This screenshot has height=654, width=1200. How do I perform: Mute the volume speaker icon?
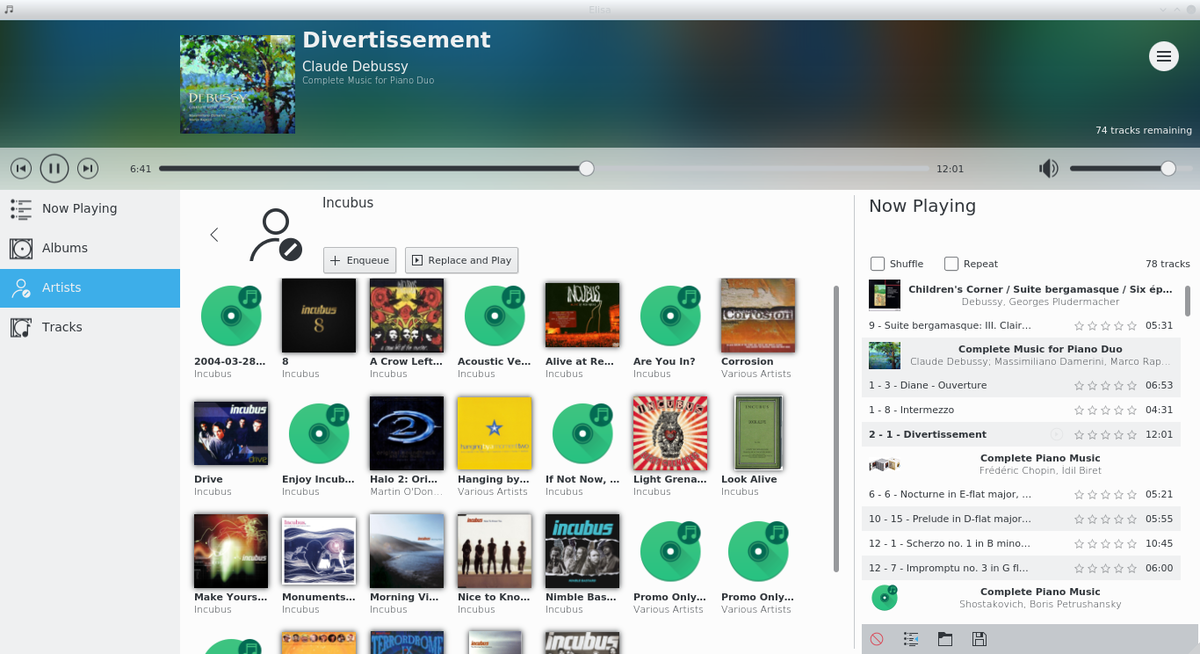(x=1048, y=169)
